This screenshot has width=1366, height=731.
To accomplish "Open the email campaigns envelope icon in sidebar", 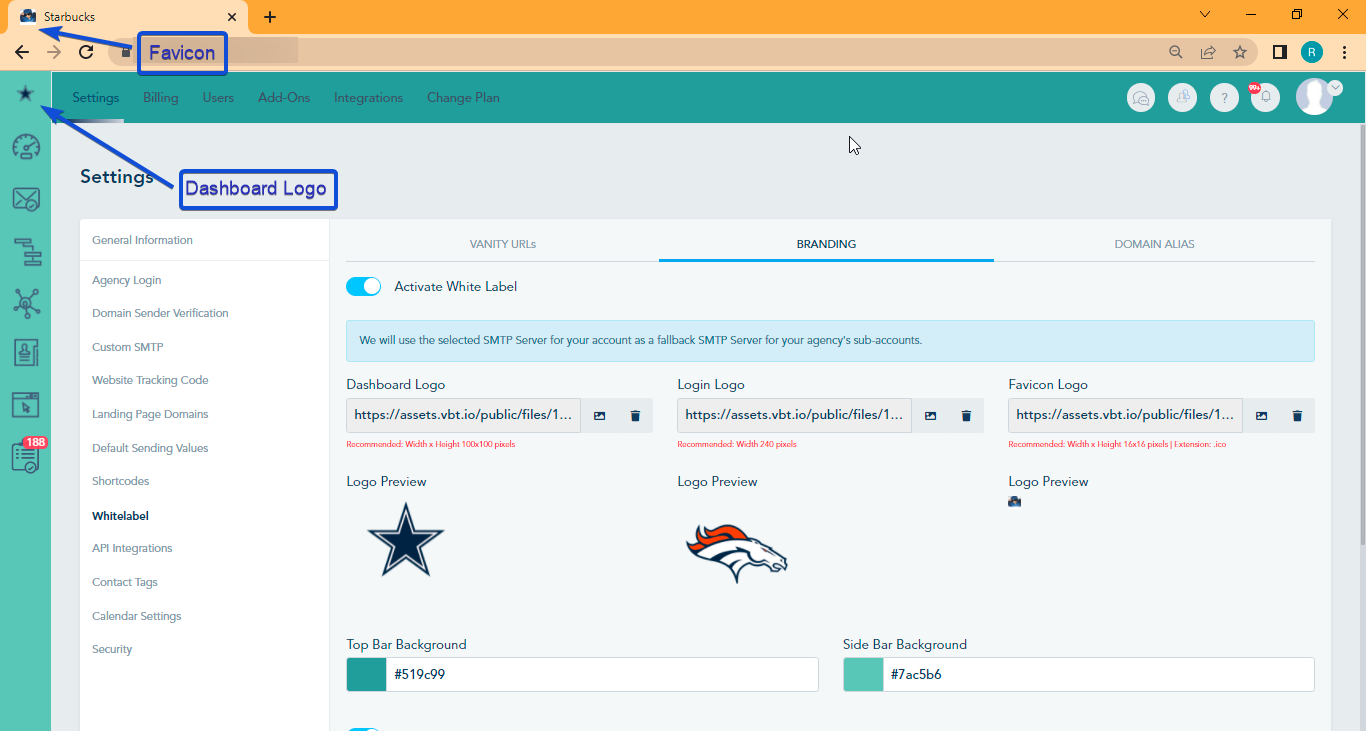I will click(26, 199).
